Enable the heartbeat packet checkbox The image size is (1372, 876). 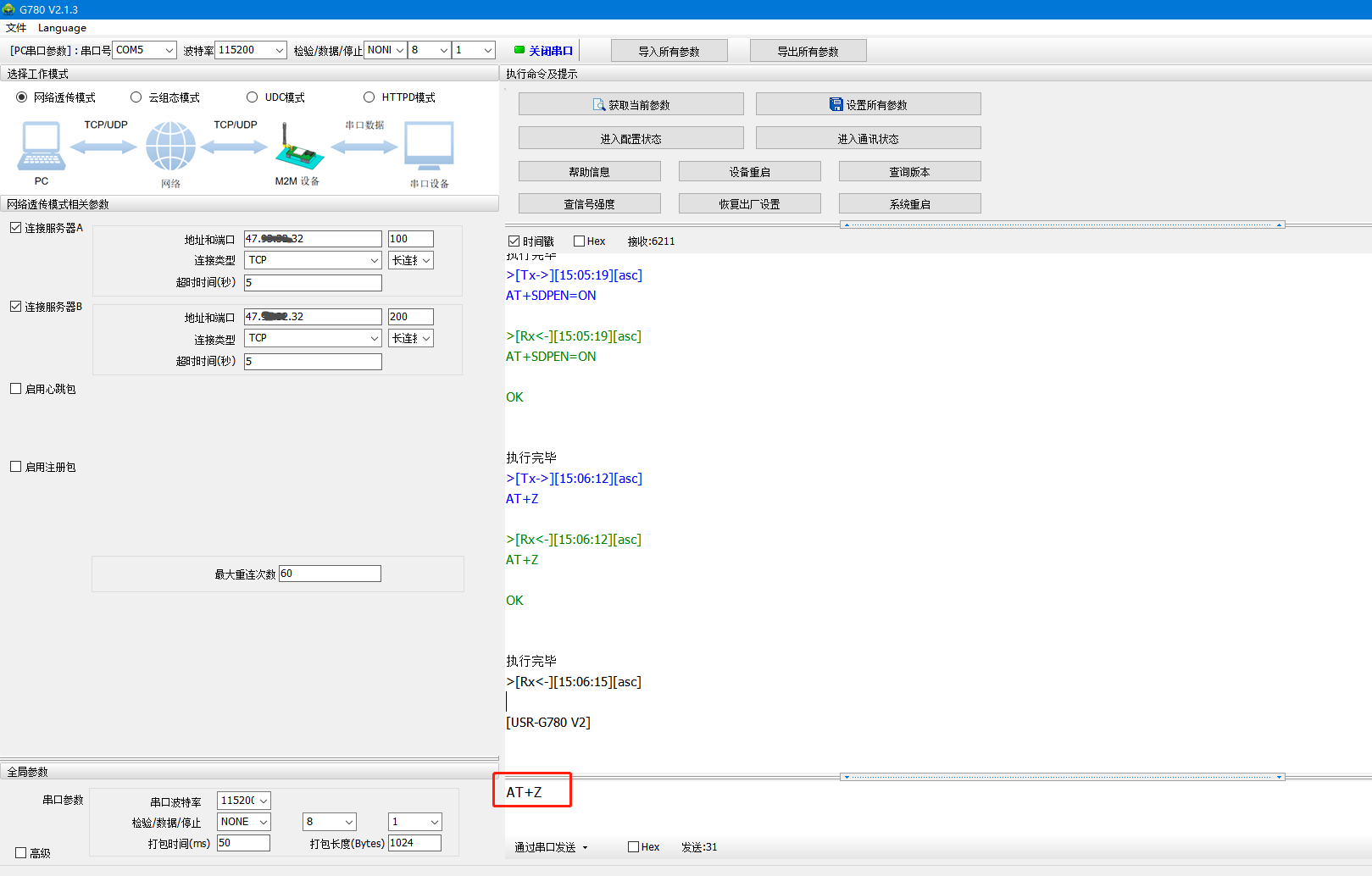point(16,389)
